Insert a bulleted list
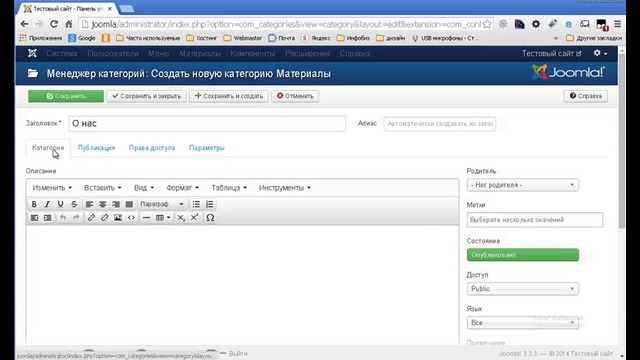 pos(196,204)
